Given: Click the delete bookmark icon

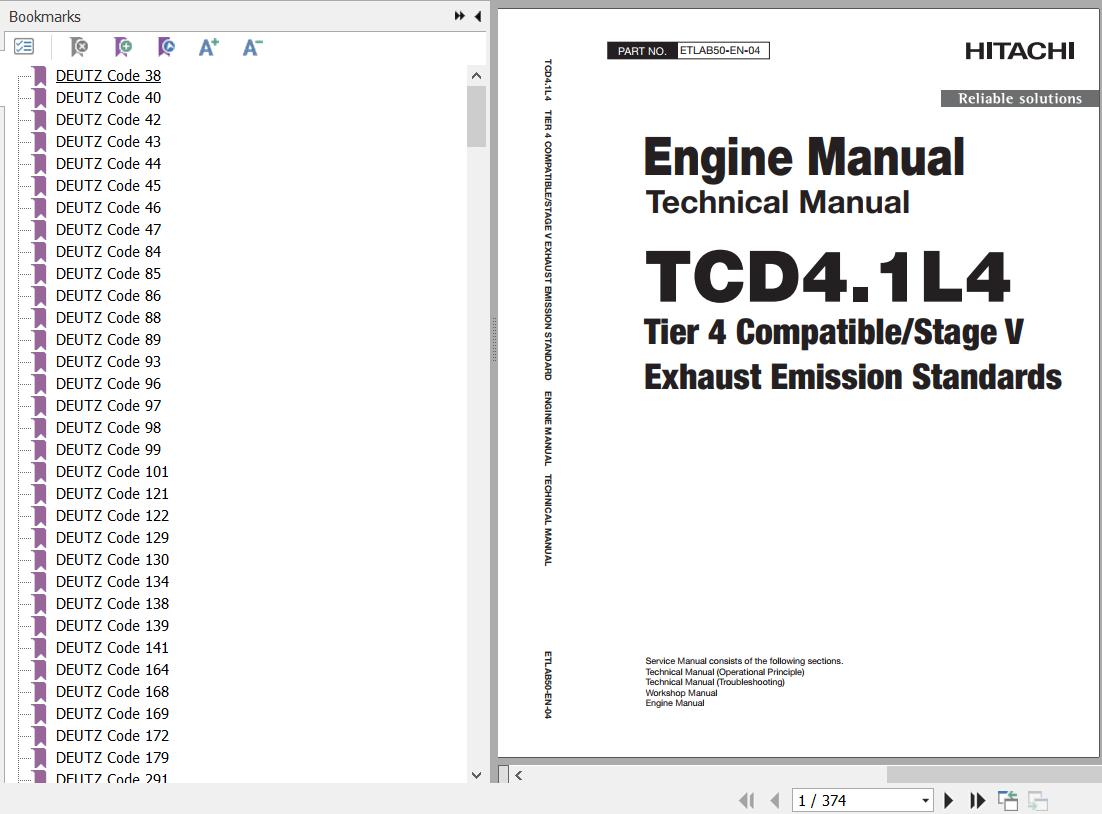Looking at the screenshot, I should coord(79,47).
